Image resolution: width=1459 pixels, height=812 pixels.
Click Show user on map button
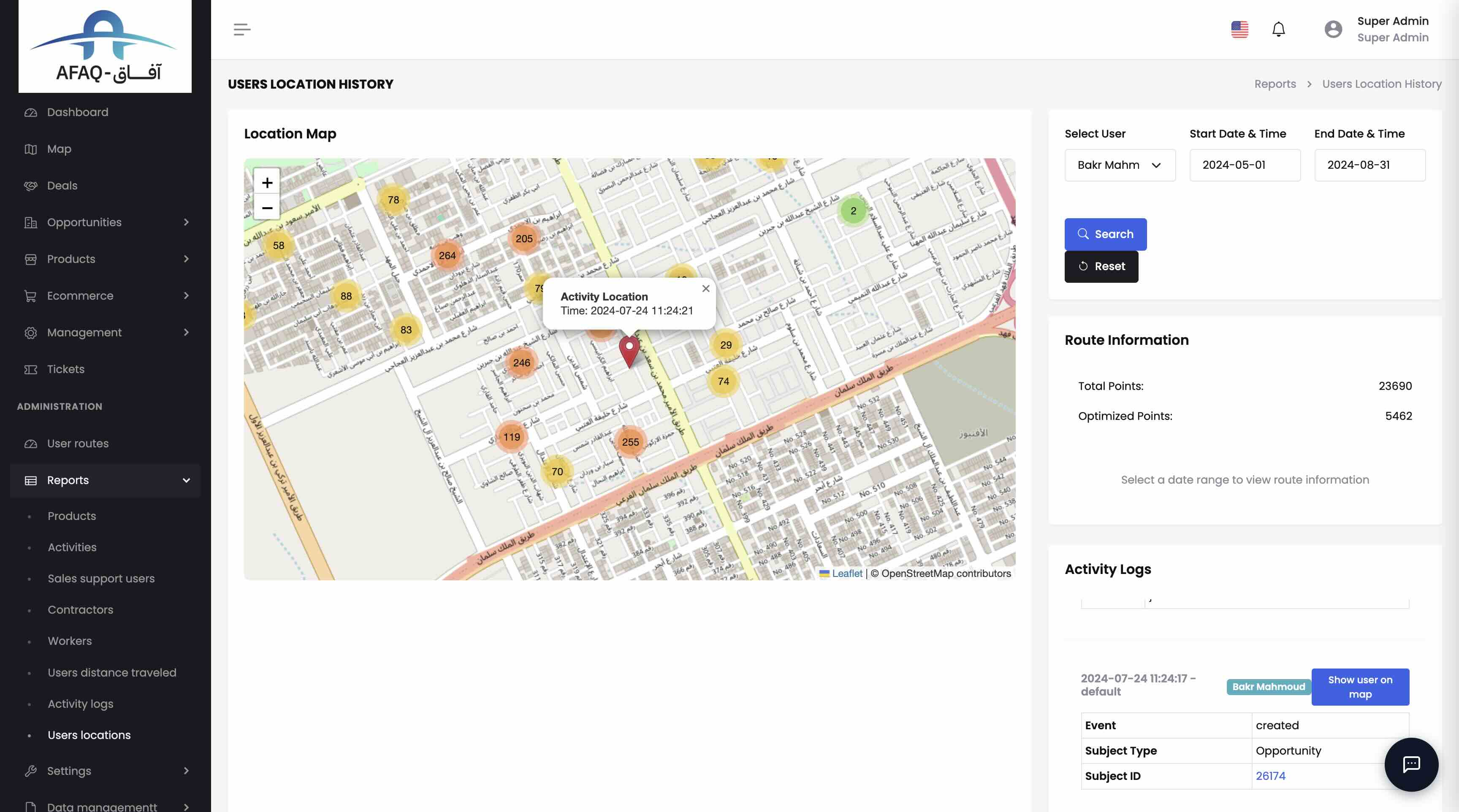[x=1360, y=687]
